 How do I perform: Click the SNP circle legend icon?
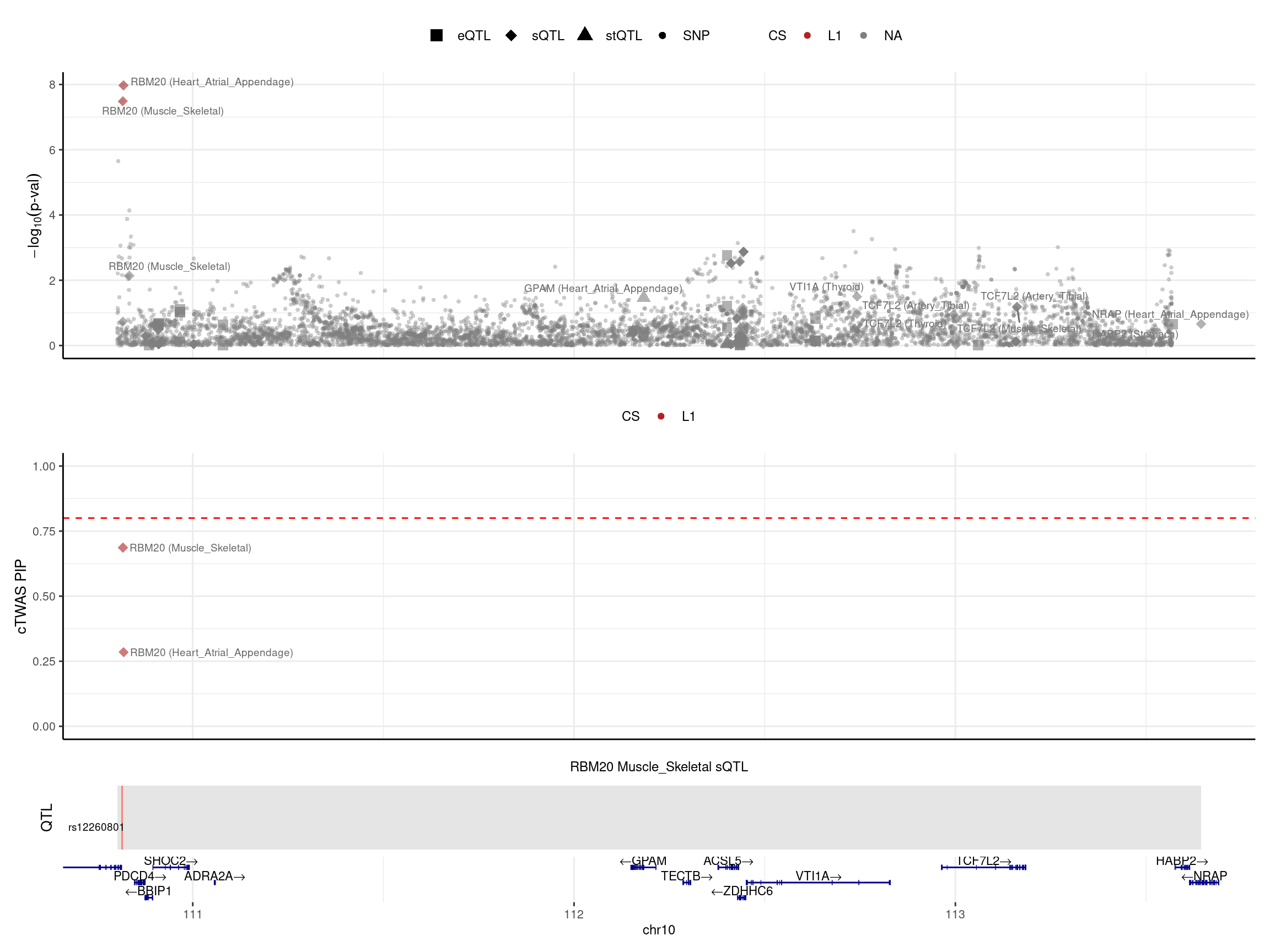click(x=662, y=36)
